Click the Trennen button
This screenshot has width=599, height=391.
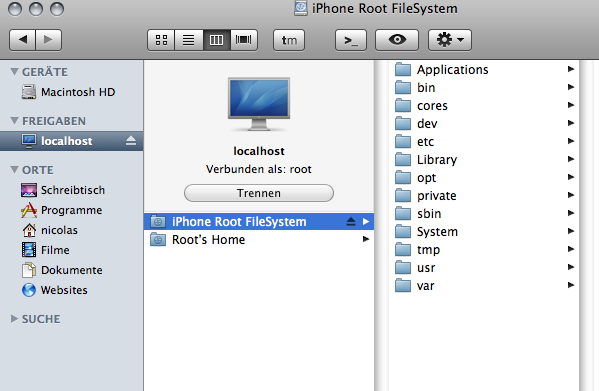pos(259,193)
